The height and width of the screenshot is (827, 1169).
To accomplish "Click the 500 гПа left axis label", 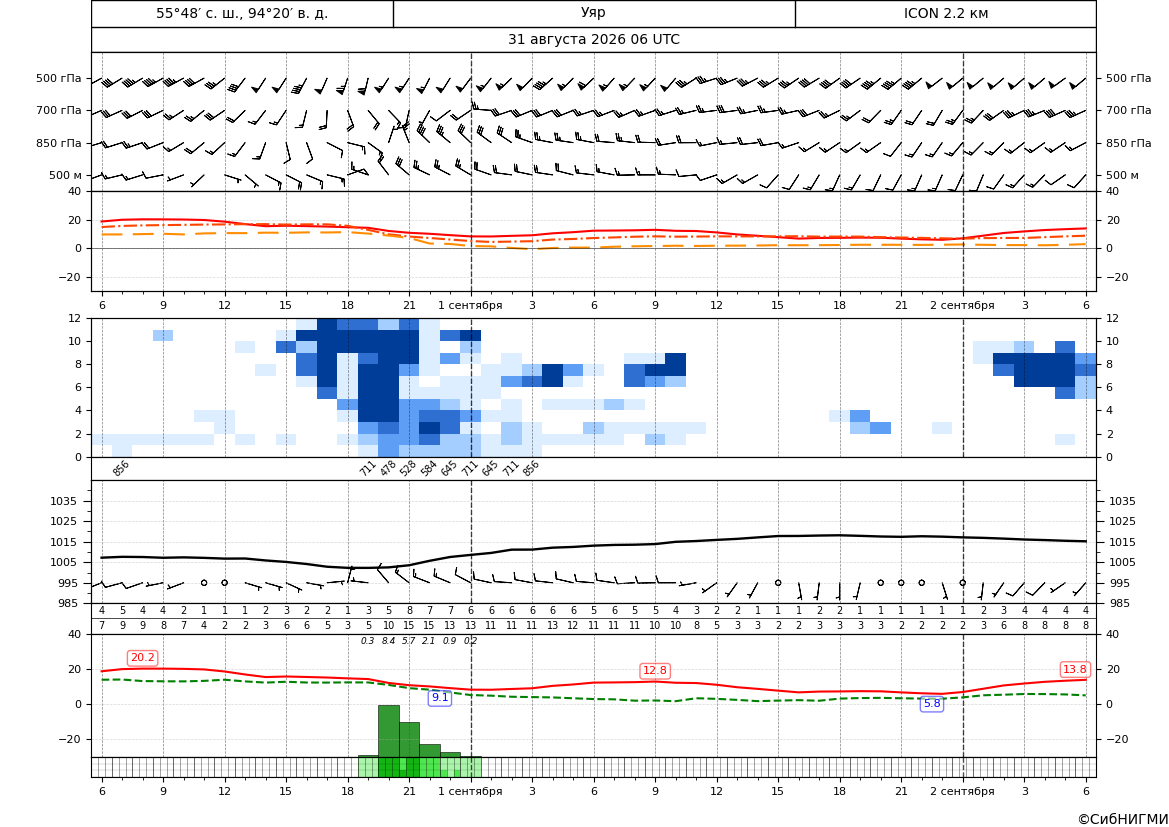I will (x=59, y=78).
